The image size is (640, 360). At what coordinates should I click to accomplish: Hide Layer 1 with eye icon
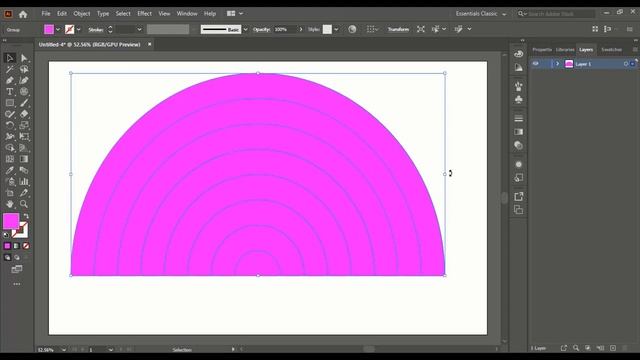click(536, 64)
